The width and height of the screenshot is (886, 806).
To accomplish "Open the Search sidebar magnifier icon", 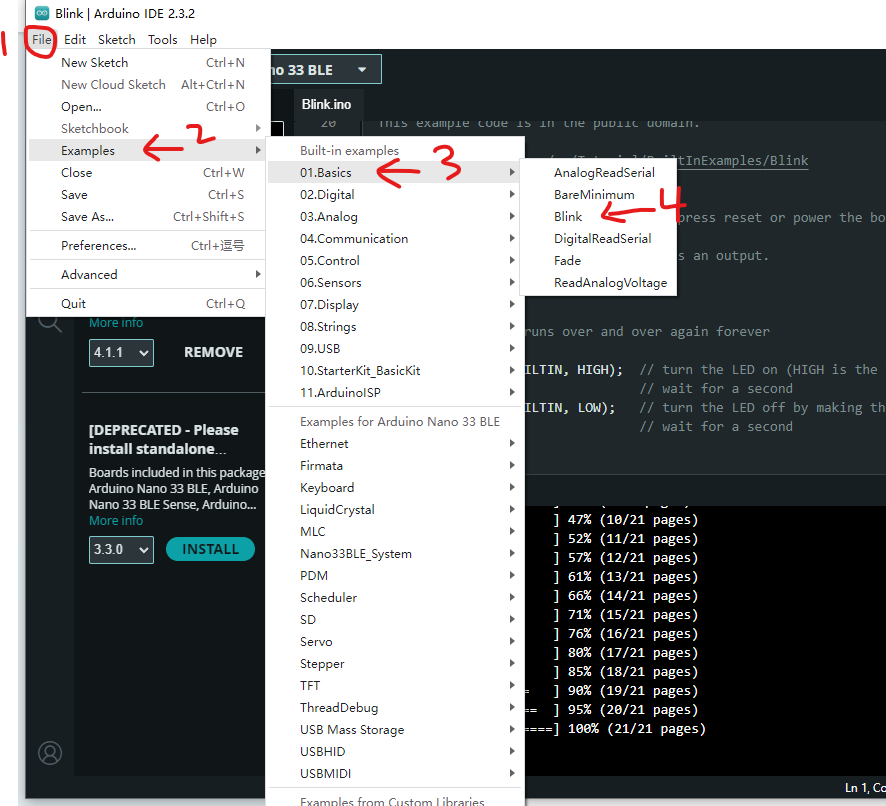I will tap(49, 322).
